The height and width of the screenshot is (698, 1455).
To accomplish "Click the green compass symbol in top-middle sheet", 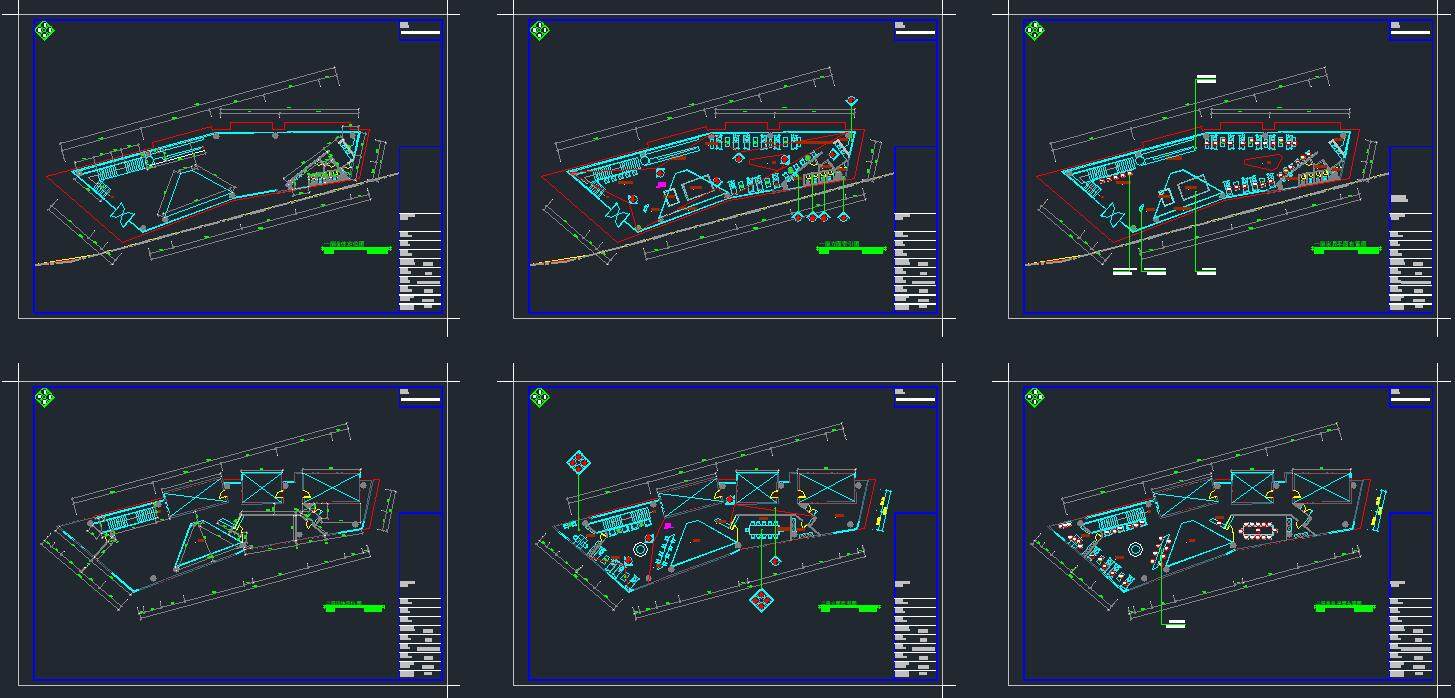I will [x=540, y=31].
